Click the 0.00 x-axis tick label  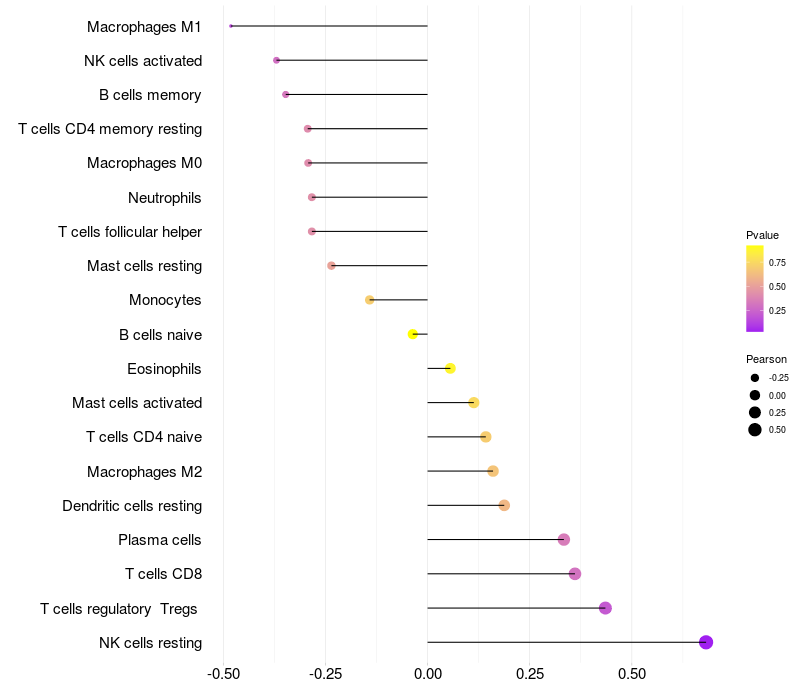[428, 674]
